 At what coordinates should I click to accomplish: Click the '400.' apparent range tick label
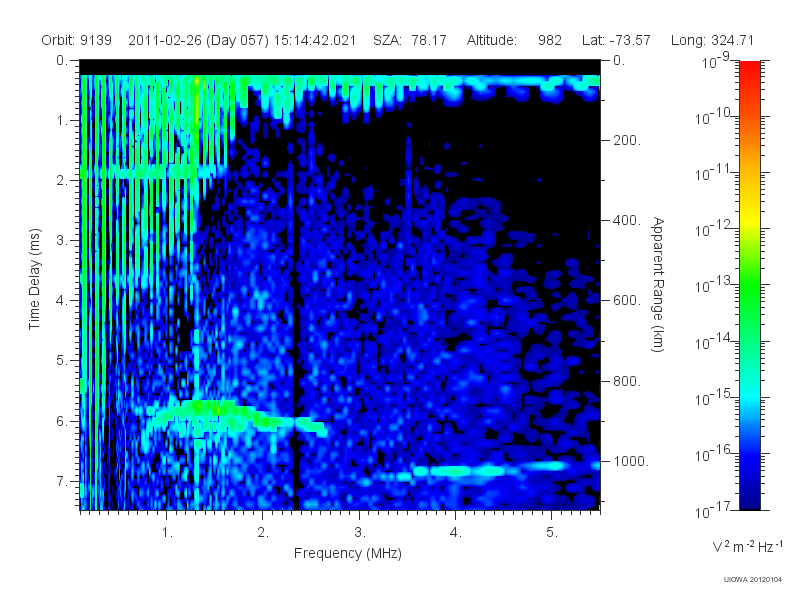(627, 220)
